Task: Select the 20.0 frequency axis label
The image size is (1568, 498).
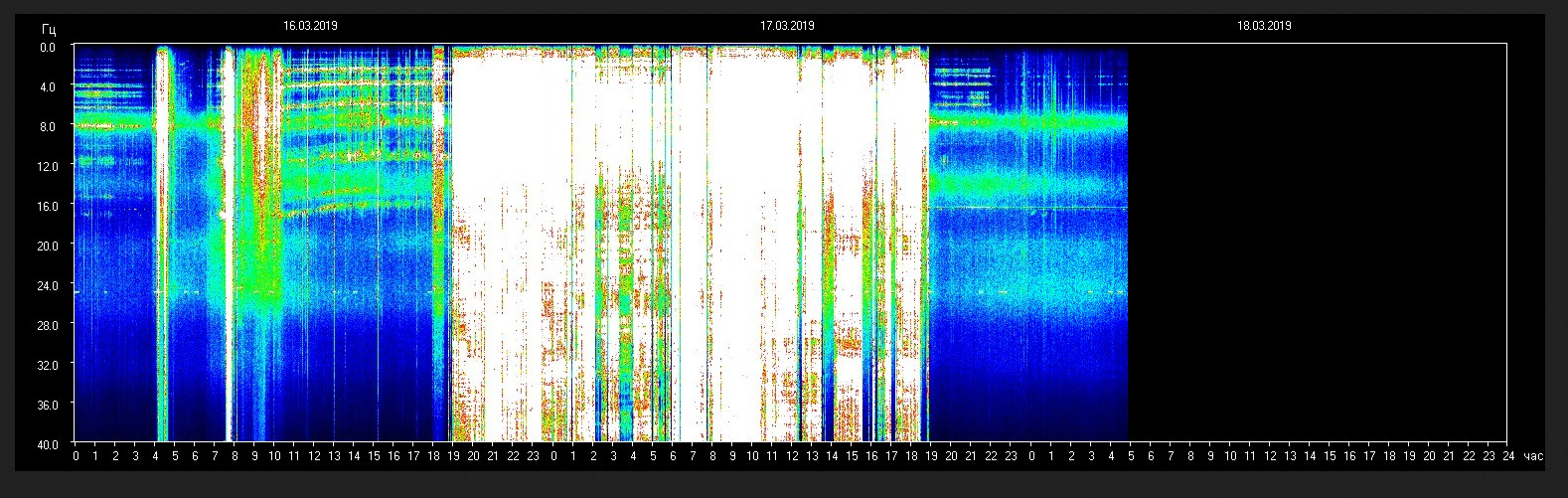Action: pyautogui.click(x=49, y=247)
